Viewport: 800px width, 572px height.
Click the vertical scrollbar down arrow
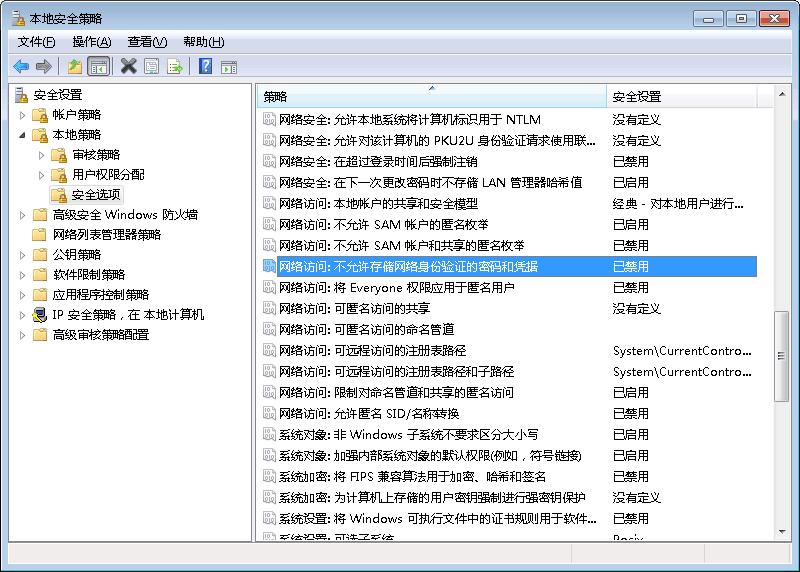point(782,533)
